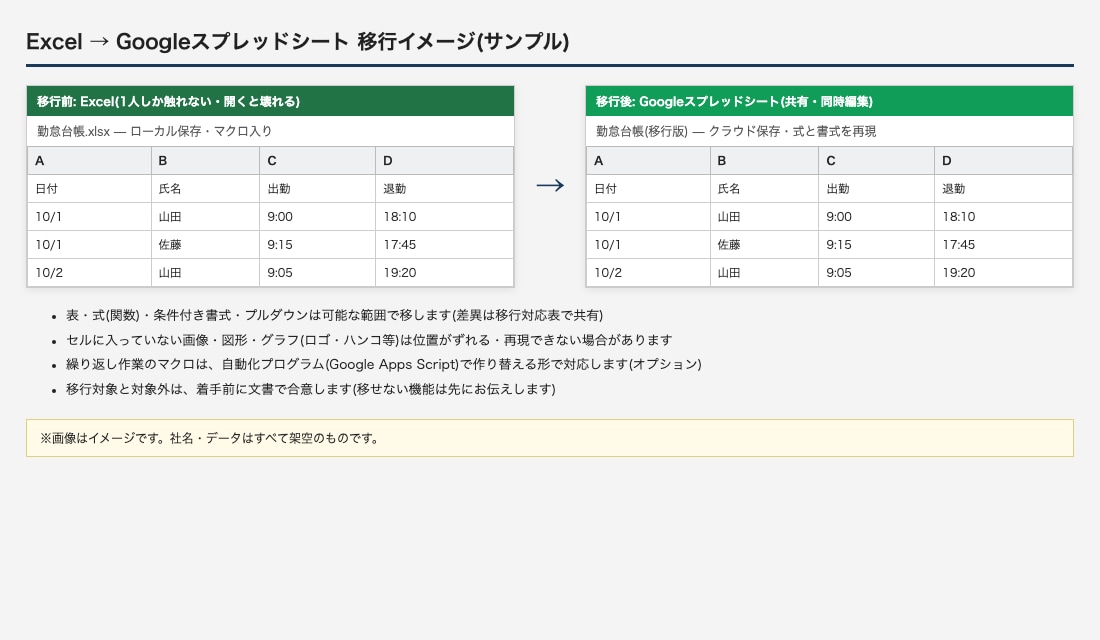This screenshot has width=1100, height=640.
Task: Pick "山田" in the 9:00 row of 移行後 table
Action: [765, 217]
